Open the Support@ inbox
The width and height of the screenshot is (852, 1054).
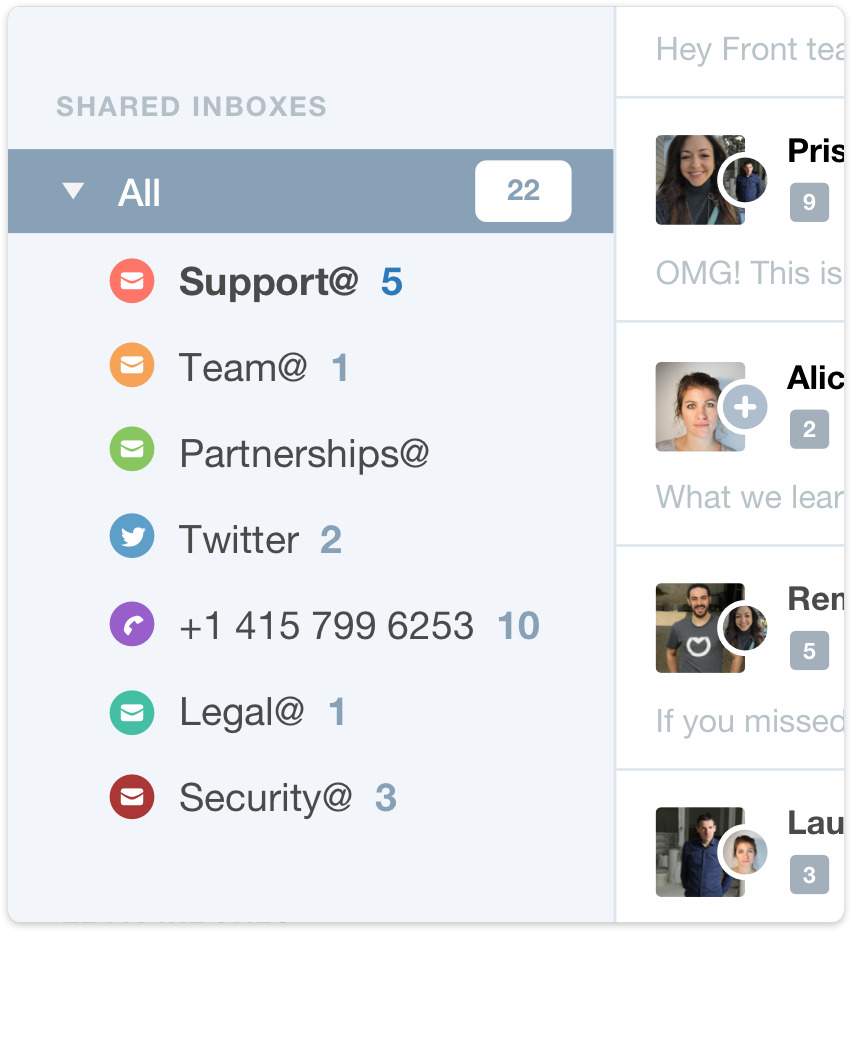click(x=268, y=283)
